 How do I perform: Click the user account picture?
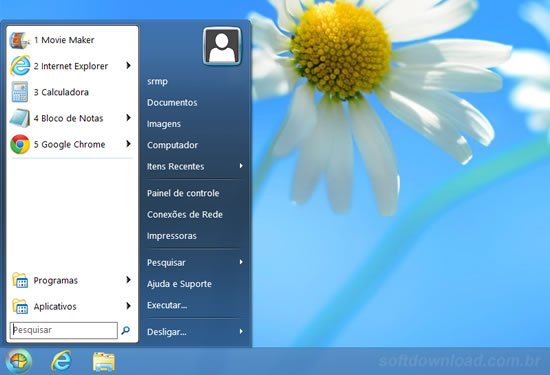click(x=222, y=46)
